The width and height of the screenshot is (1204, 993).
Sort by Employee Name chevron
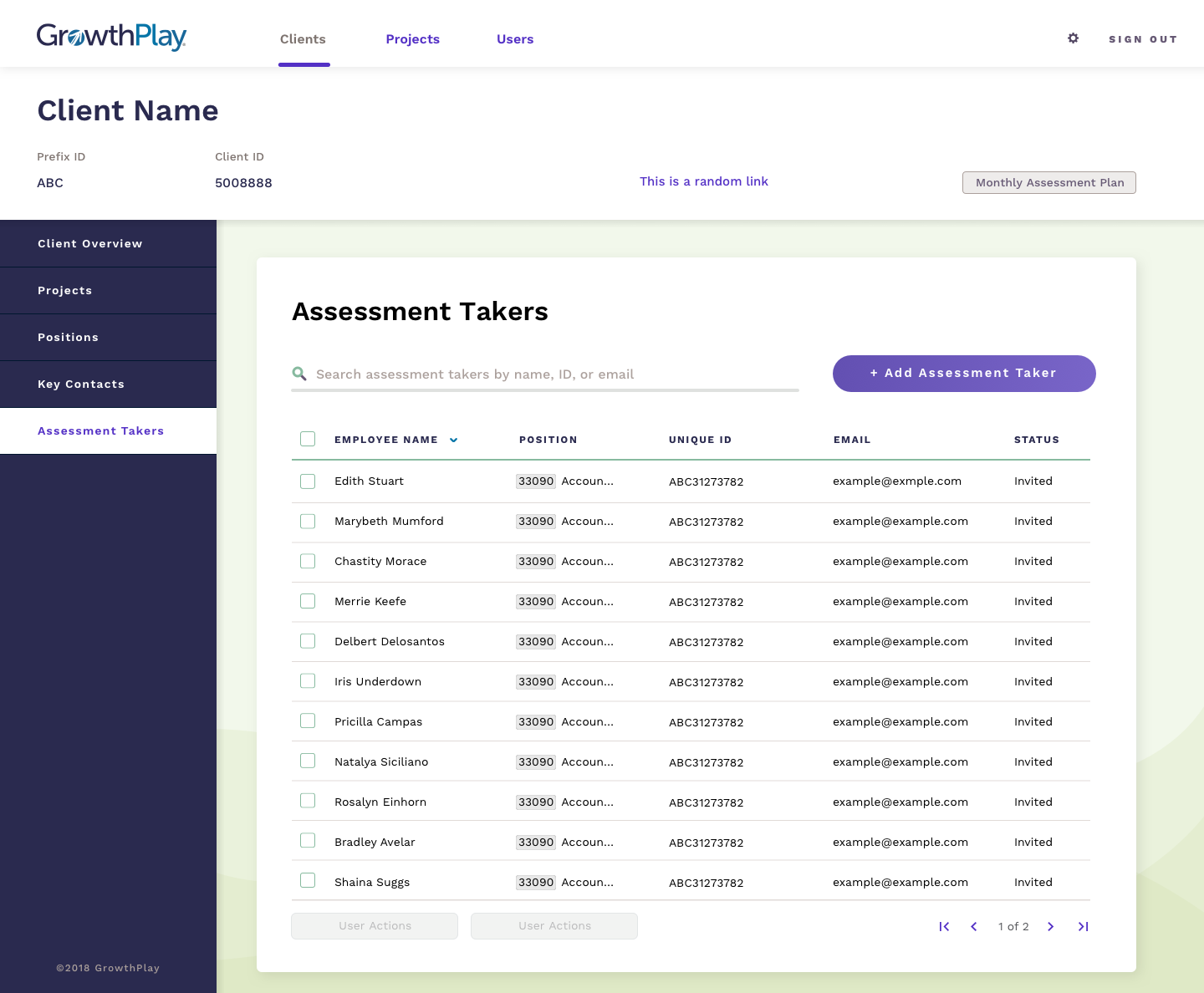click(x=453, y=440)
